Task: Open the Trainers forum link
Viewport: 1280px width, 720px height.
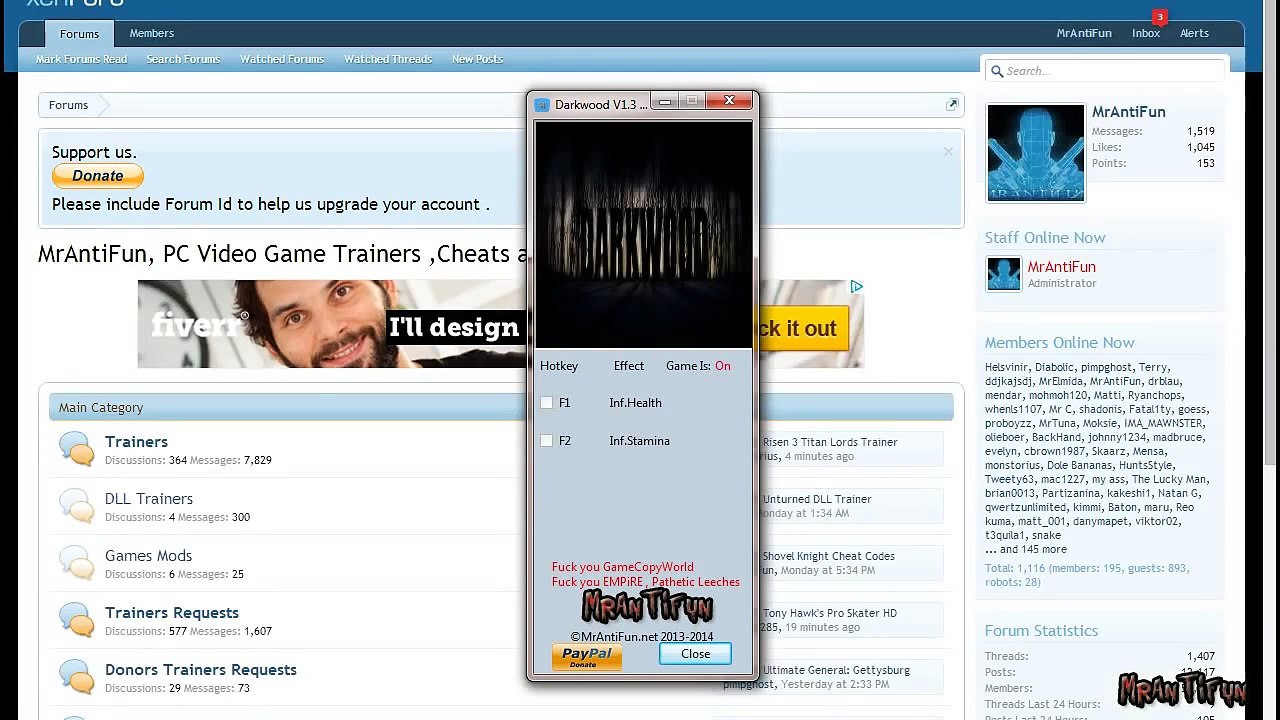Action: 136,442
